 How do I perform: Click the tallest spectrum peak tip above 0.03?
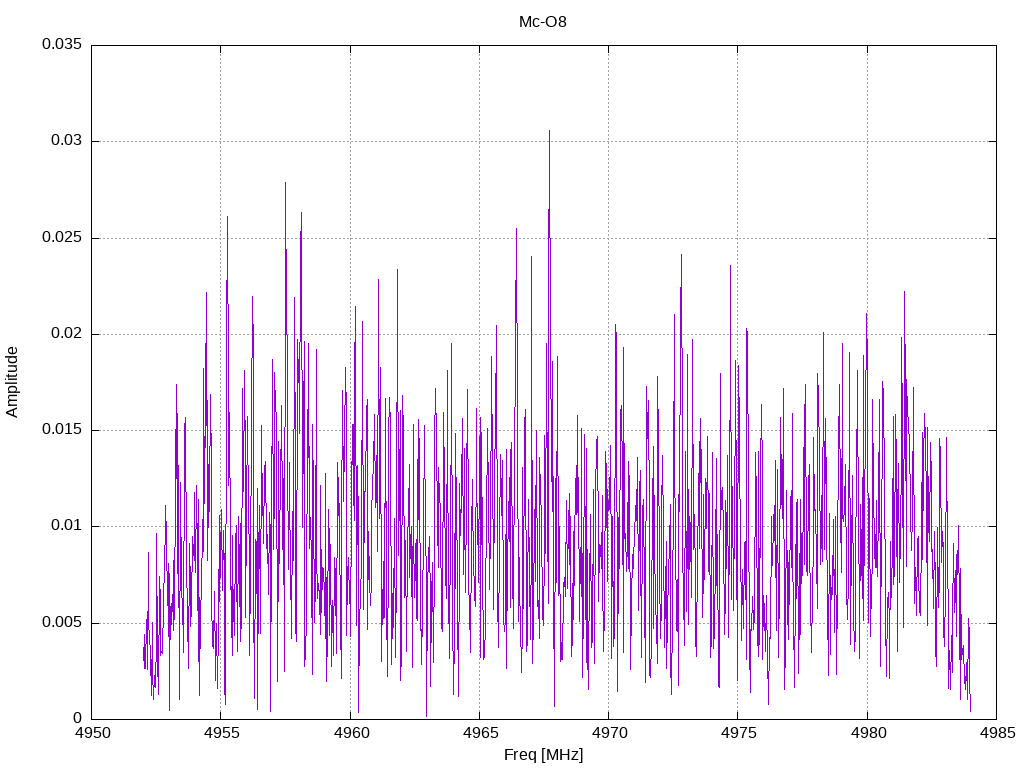point(548,131)
